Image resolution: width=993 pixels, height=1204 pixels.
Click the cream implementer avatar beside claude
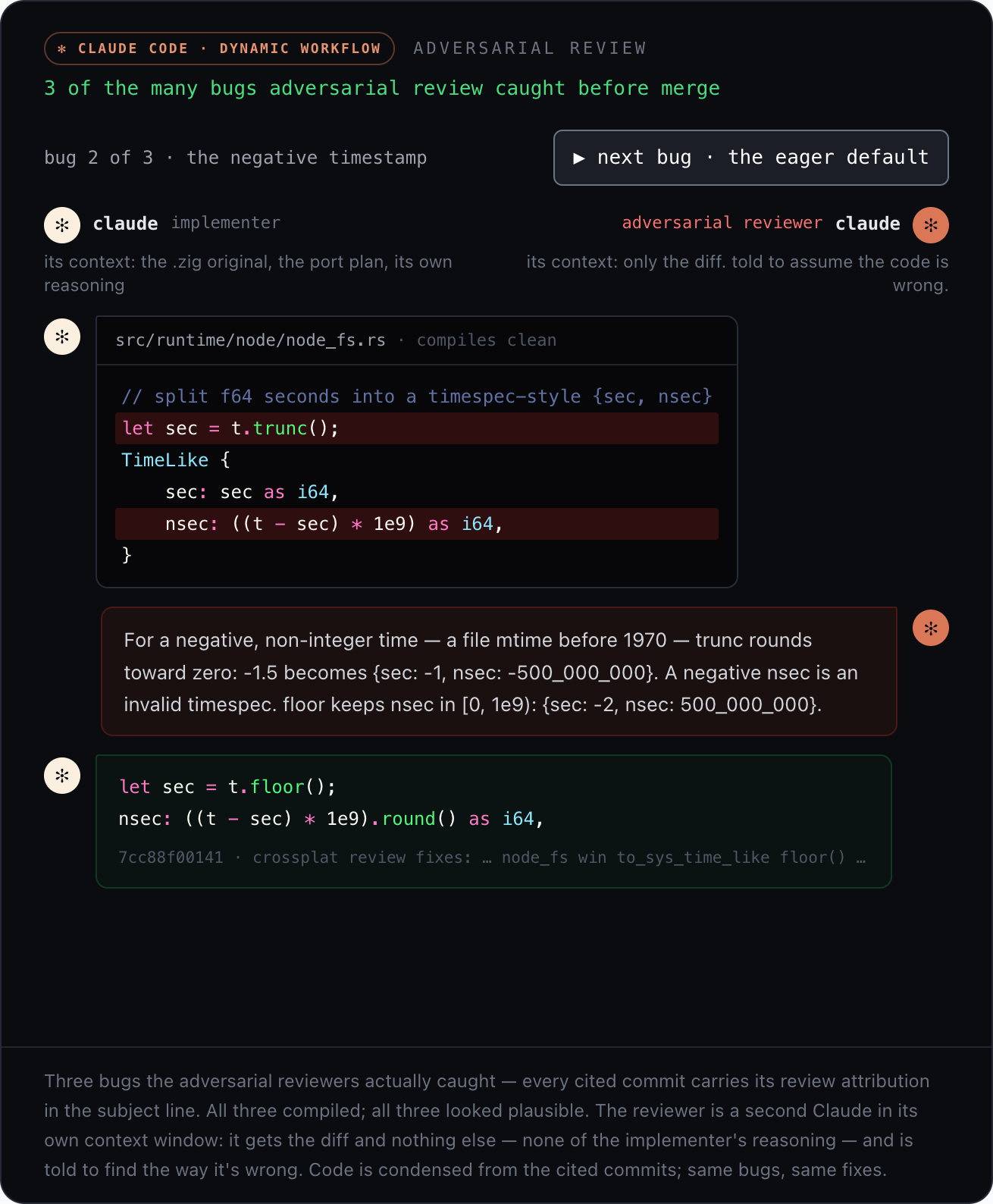(x=62, y=225)
